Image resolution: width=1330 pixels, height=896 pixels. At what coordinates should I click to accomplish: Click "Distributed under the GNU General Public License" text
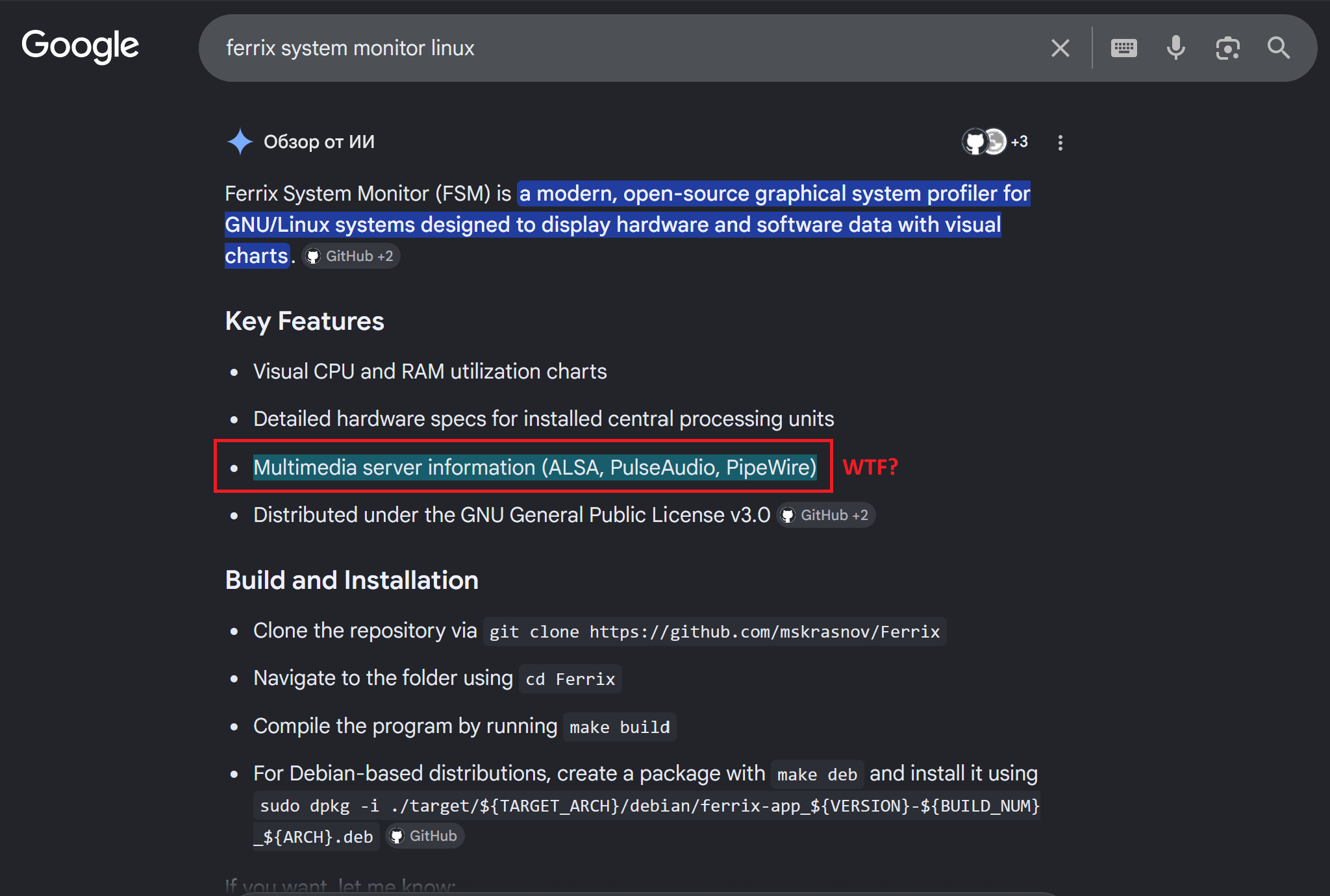[512, 515]
